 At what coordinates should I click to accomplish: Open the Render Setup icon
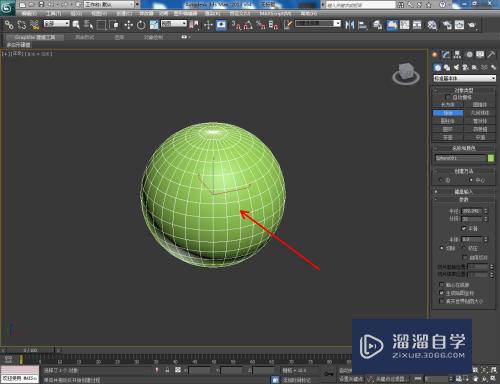[447, 25]
